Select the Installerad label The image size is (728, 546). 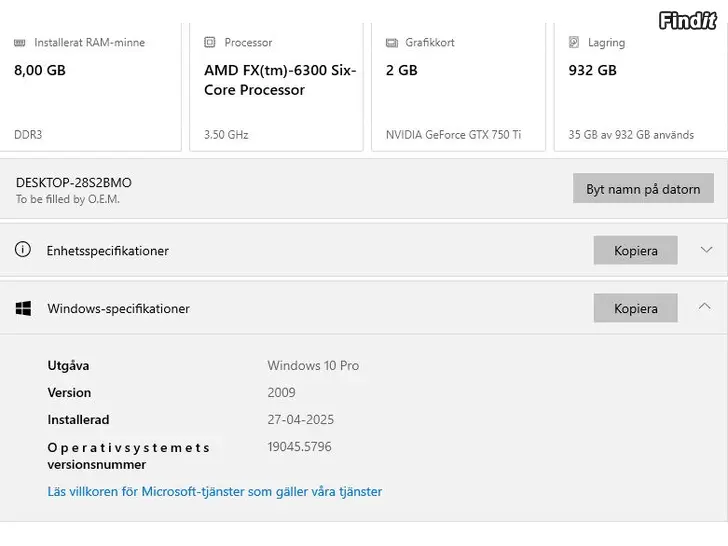(78, 419)
